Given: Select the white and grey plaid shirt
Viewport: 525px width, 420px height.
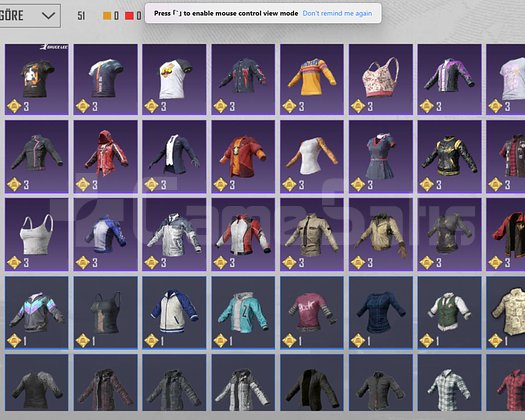Looking at the screenshot, I should (450, 383).
